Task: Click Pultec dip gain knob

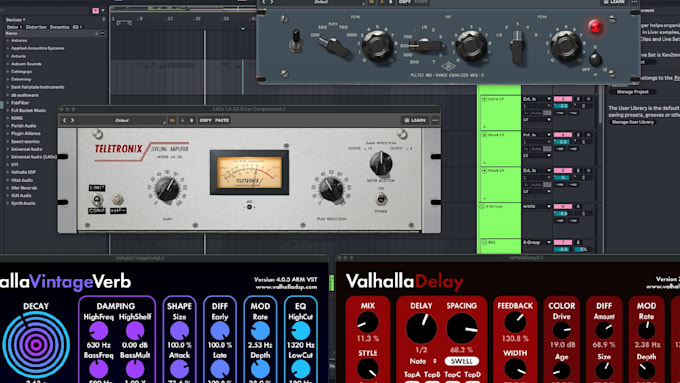Action: click(x=471, y=45)
